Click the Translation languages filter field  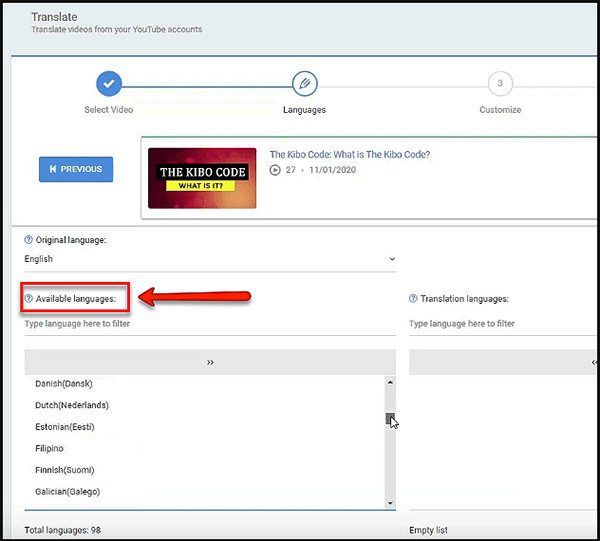[x=503, y=324]
